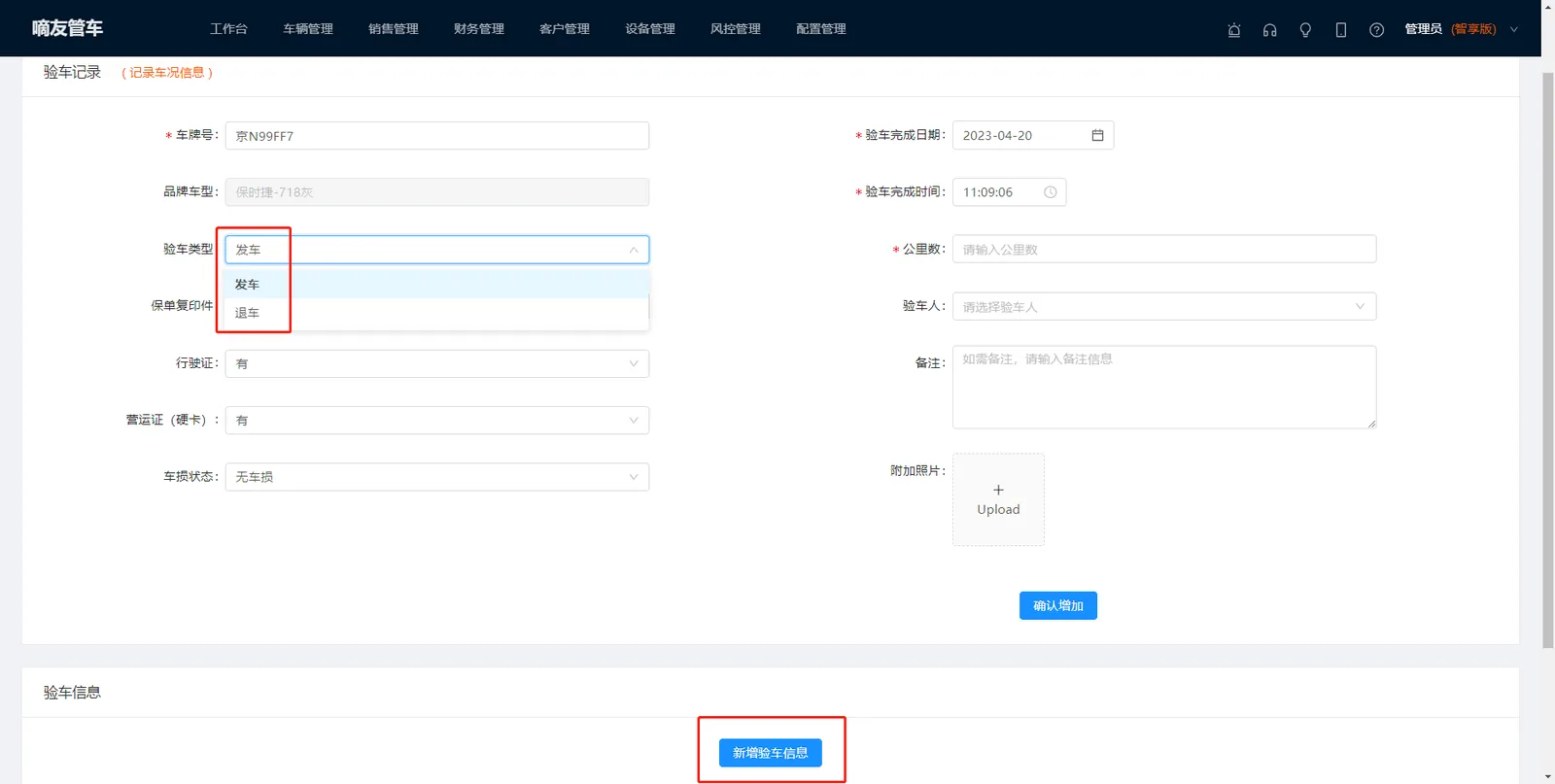Click the 验车完成时间 time field
The height and width of the screenshot is (784, 1555).
(1009, 192)
